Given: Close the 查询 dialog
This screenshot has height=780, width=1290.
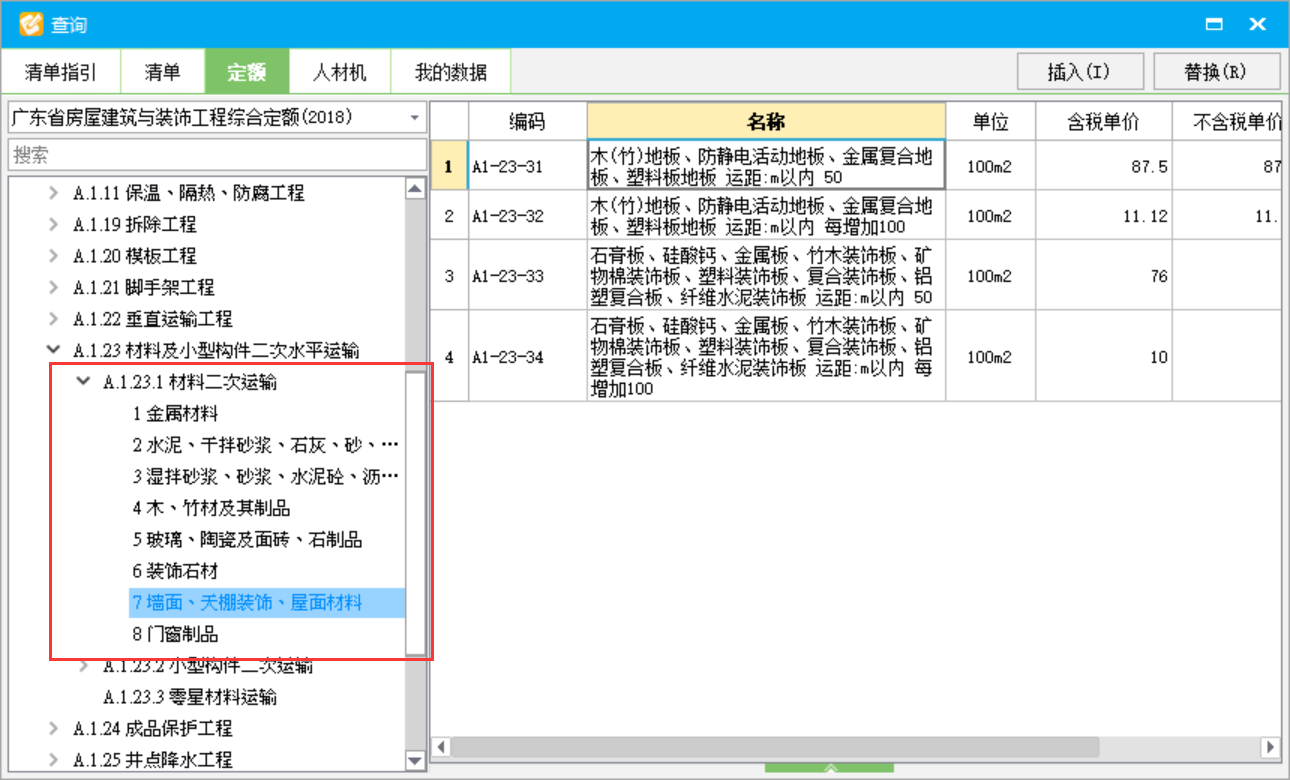Looking at the screenshot, I should [x=1258, y=25].
